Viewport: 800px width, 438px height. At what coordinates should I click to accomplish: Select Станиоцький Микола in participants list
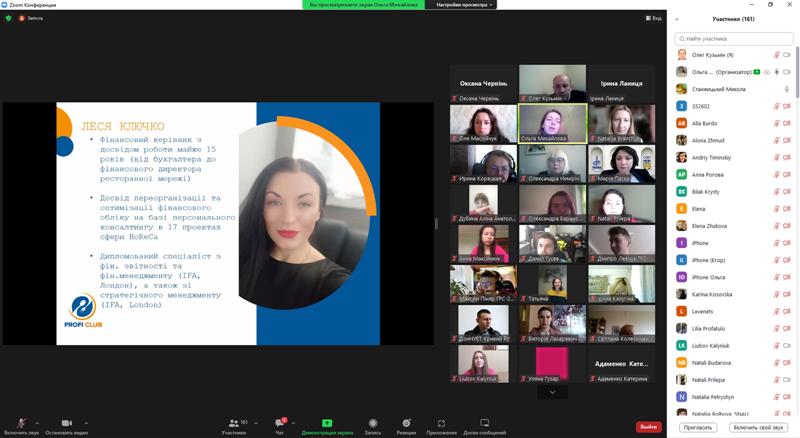[734, 89]
